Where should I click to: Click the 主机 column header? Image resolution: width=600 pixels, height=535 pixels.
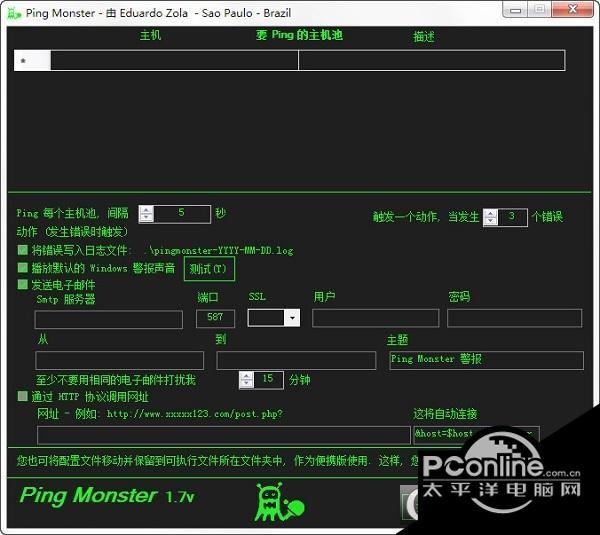click(x=150, y=36)
